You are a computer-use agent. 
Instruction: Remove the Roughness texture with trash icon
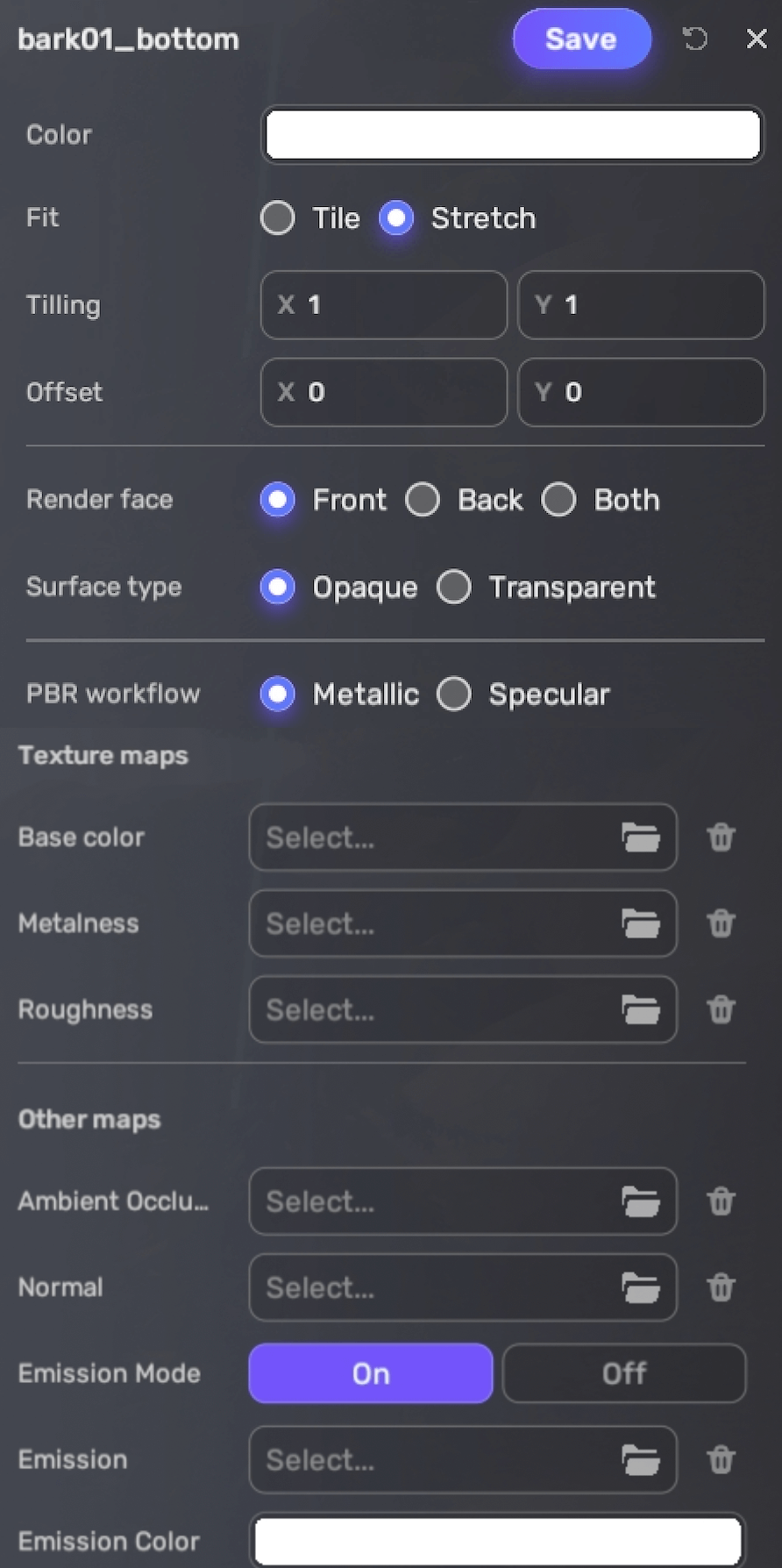coord(721,1009)
